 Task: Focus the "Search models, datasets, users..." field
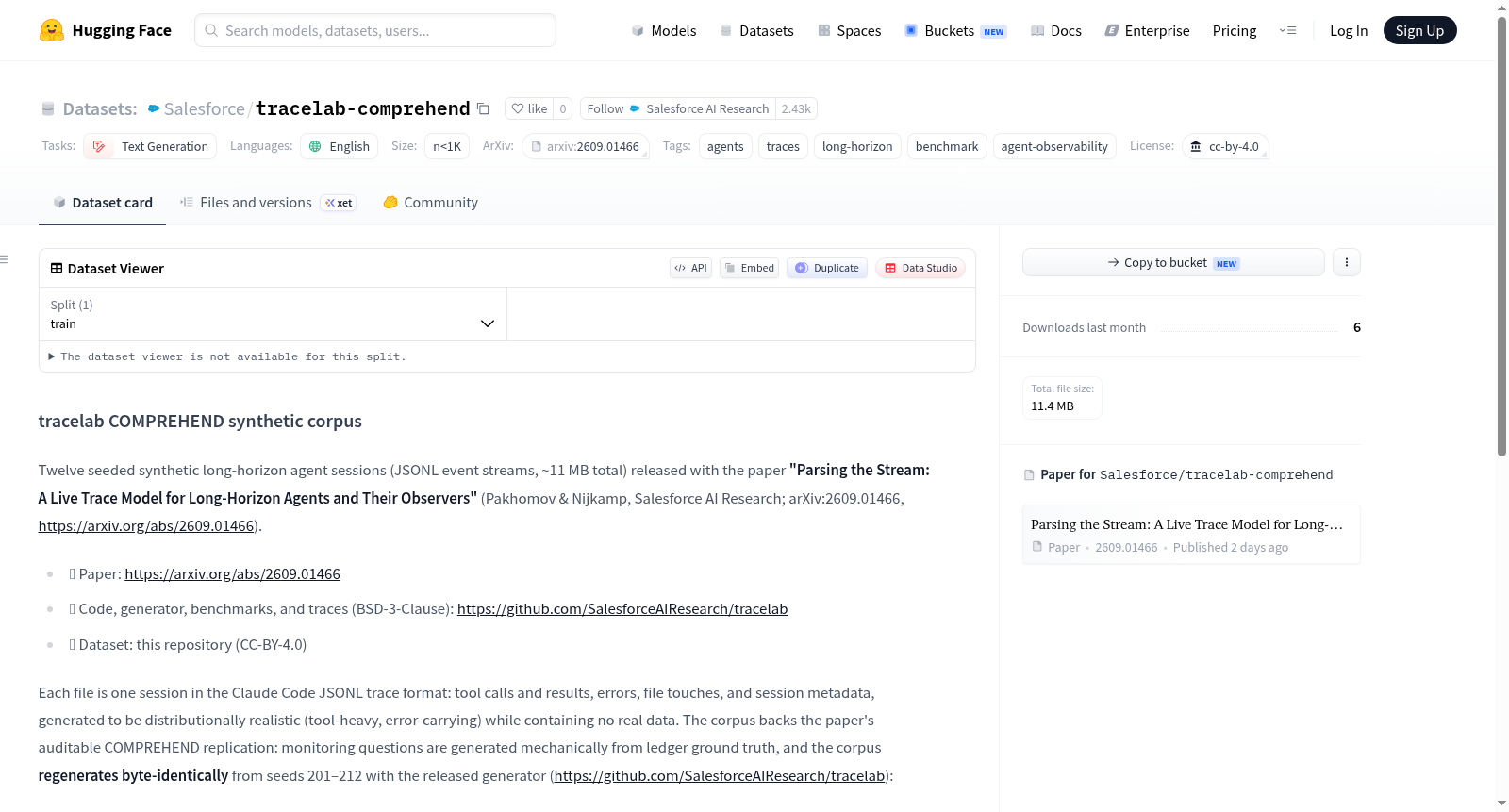[375, 30]
